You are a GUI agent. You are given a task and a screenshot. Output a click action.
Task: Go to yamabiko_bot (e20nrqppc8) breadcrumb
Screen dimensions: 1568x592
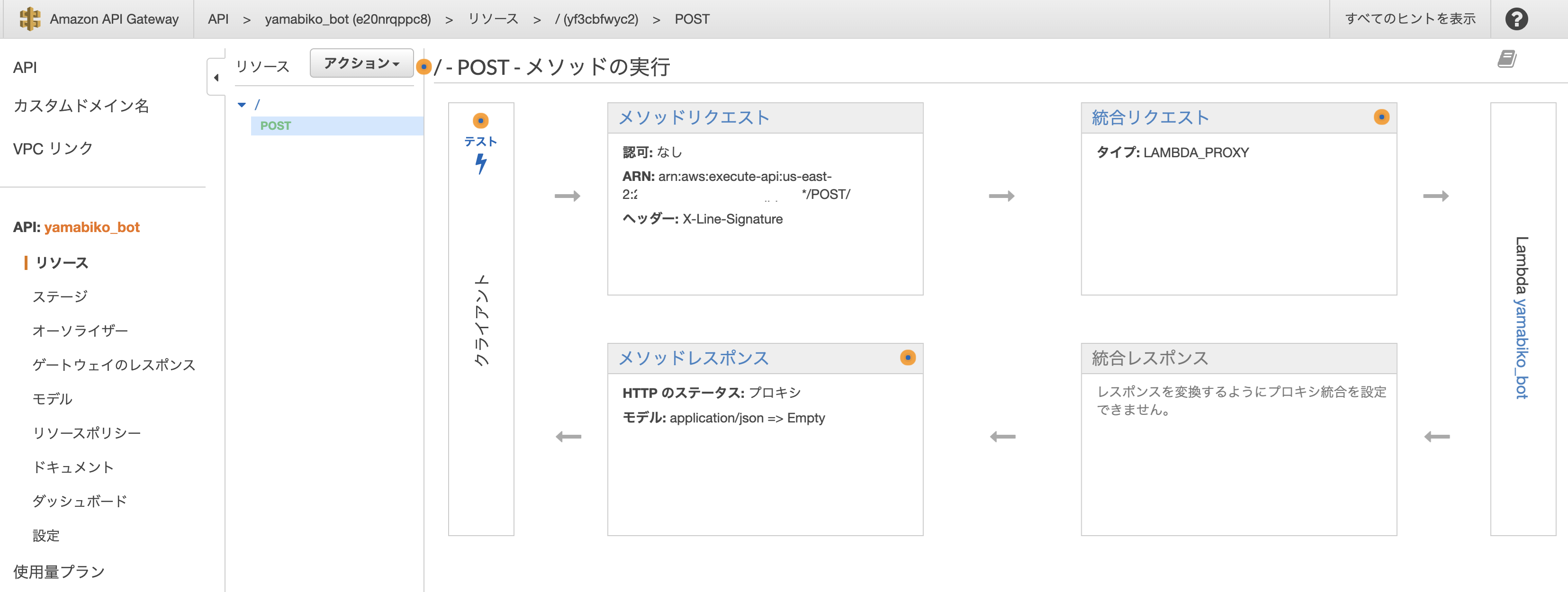click(348, 19)
